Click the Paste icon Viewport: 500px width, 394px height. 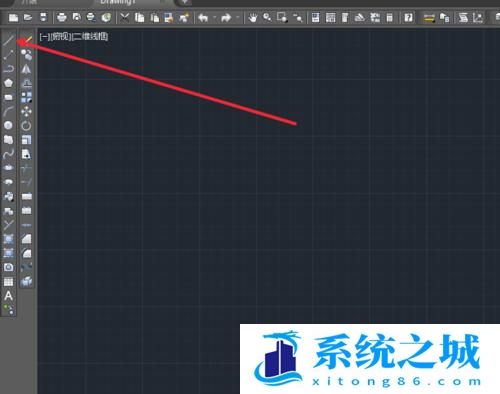[154, 17]
